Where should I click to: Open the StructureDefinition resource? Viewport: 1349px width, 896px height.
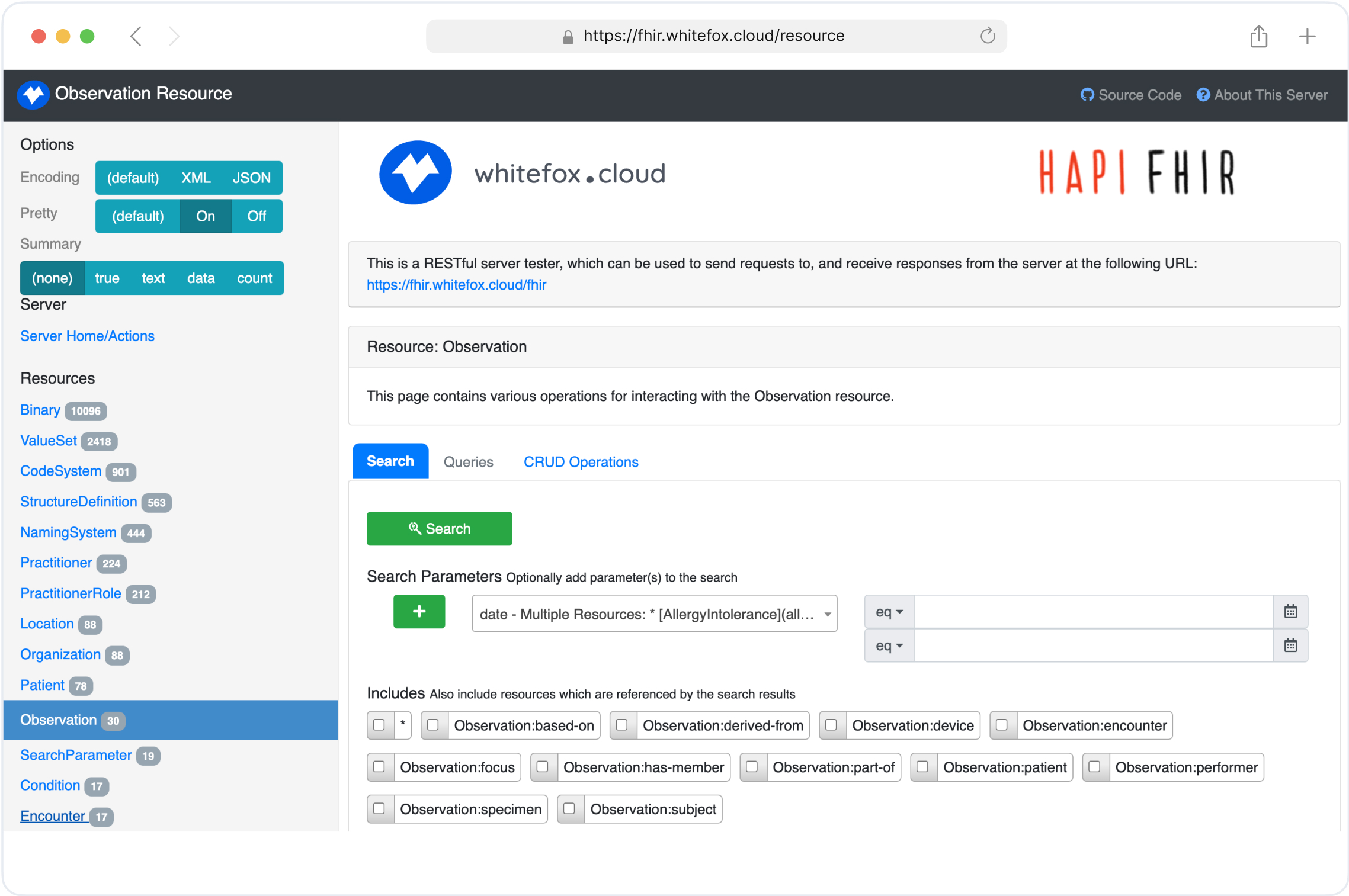point(79,502)
